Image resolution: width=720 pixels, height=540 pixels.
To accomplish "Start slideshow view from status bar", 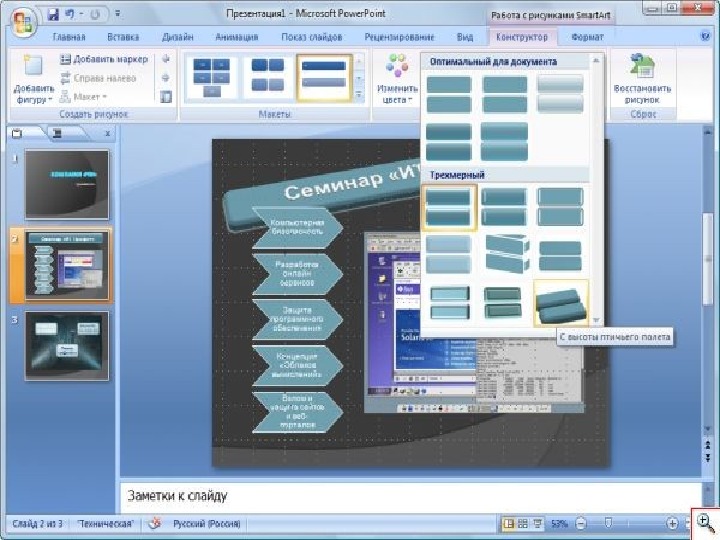I will point(537,523).
